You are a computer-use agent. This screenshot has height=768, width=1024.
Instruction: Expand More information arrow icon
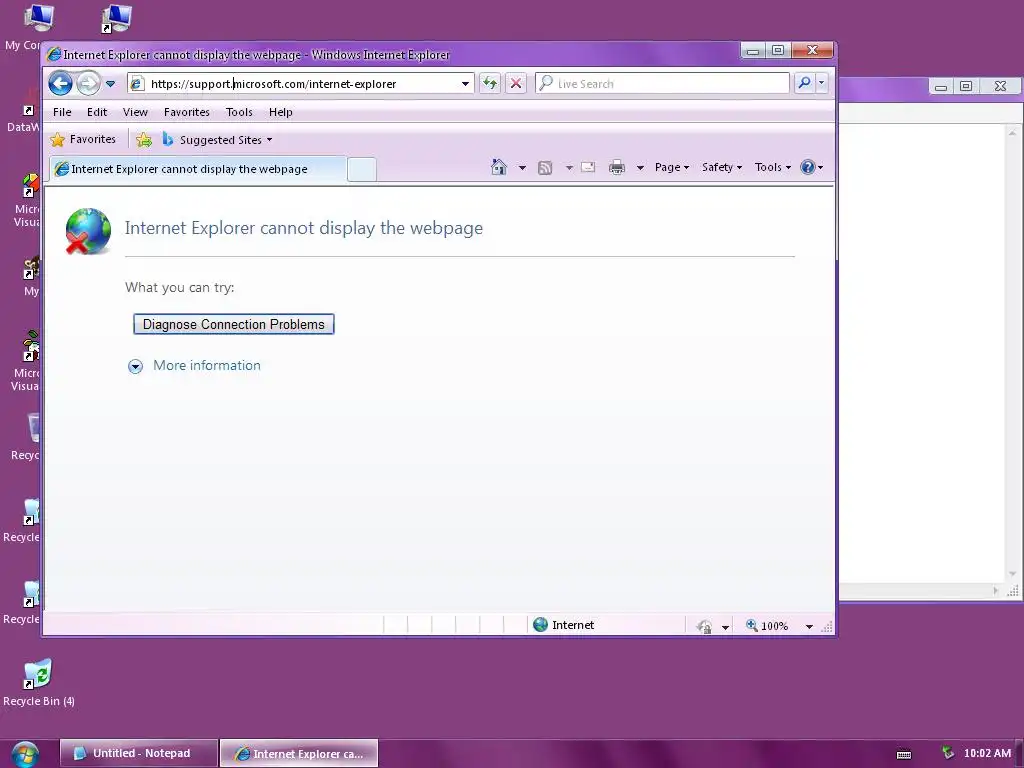coord(135,366)
